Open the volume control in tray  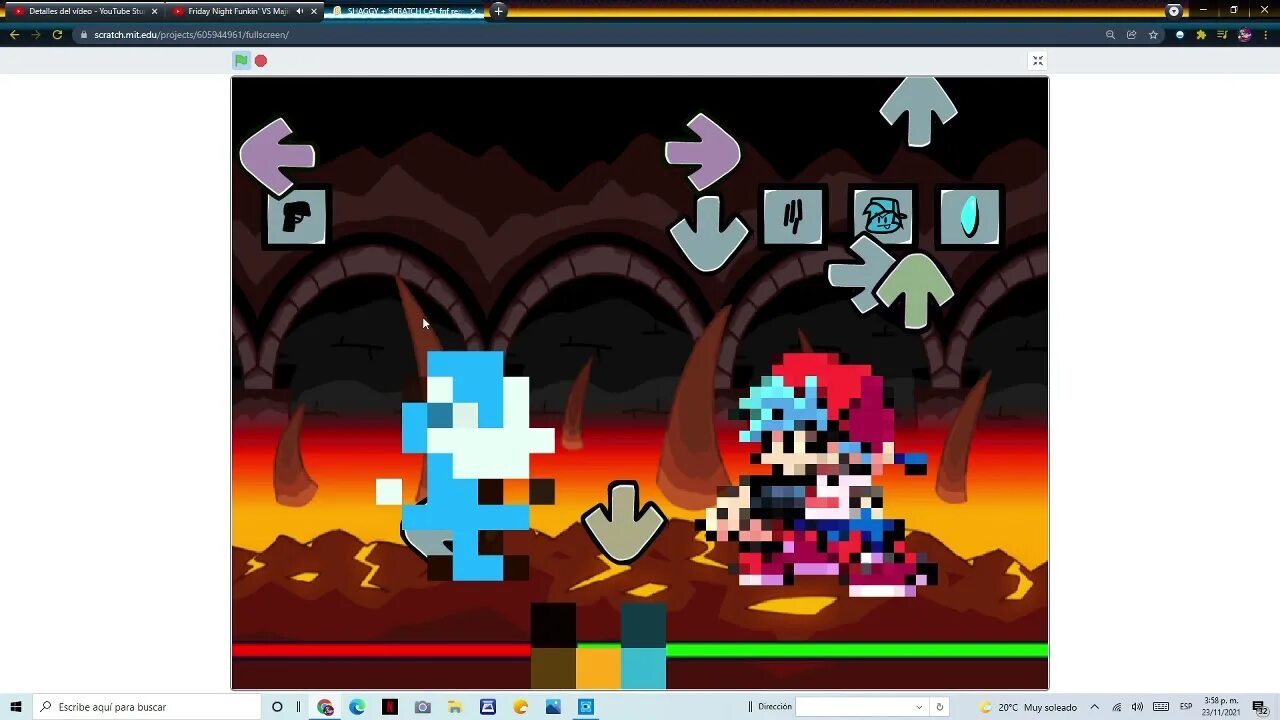point(1138,707)
